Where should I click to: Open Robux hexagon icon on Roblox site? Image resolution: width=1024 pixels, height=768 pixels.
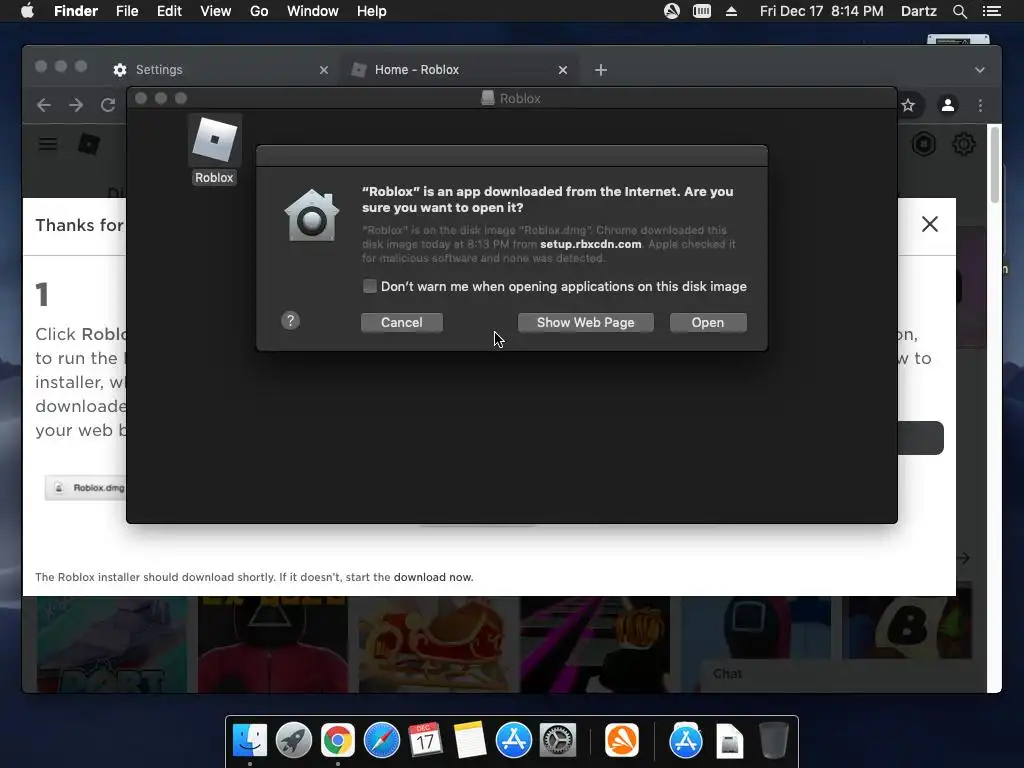pyautogui.click(x=923, y=144)
